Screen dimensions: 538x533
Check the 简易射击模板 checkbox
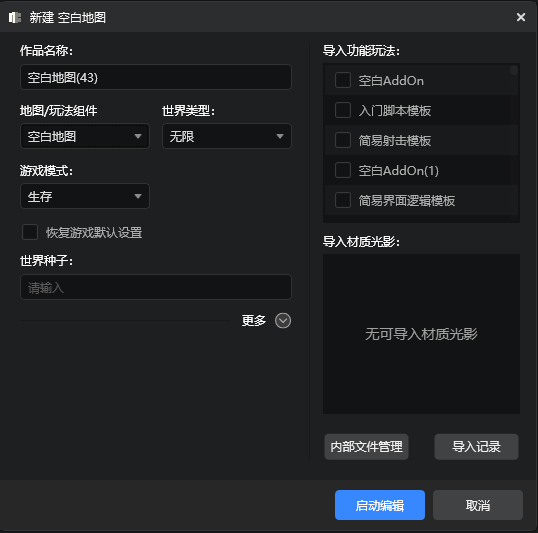(342, 140)
